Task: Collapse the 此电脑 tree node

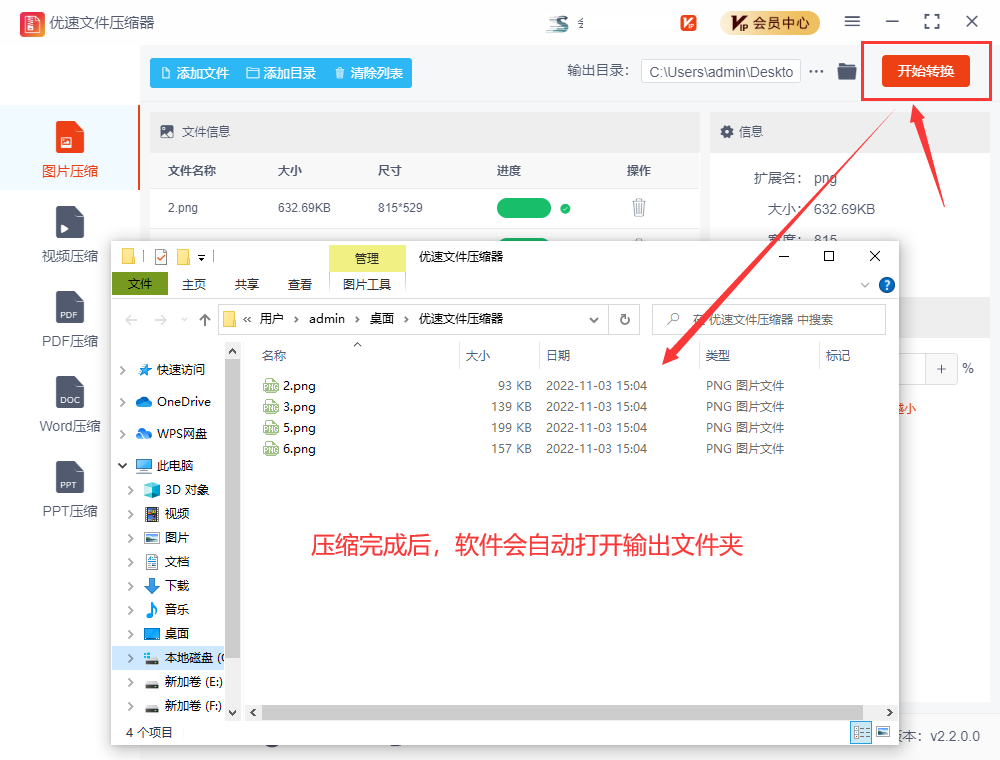Action: [122, 466]
